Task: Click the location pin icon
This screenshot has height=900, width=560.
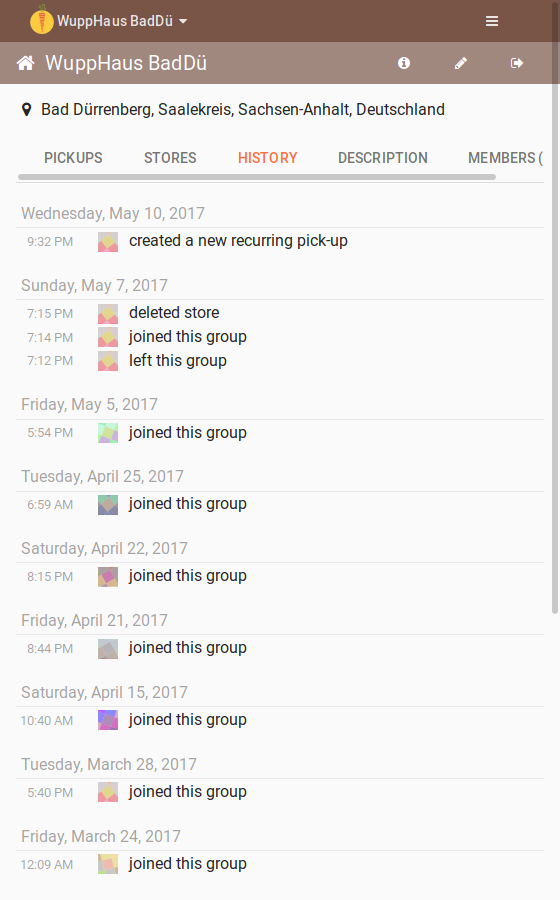Action: [x=26, y=110]
